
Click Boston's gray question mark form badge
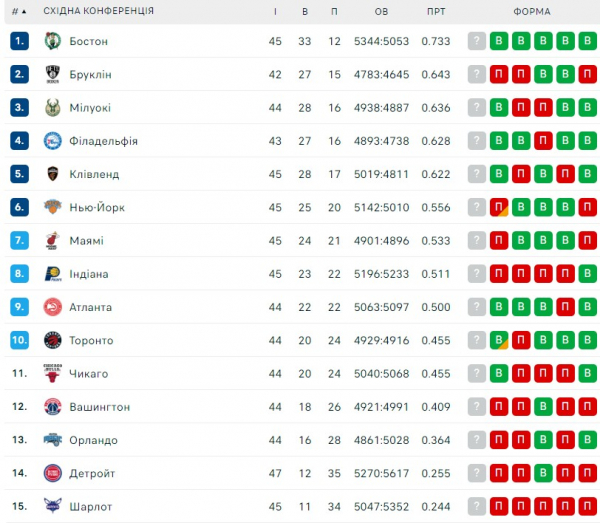click(477, 41)
